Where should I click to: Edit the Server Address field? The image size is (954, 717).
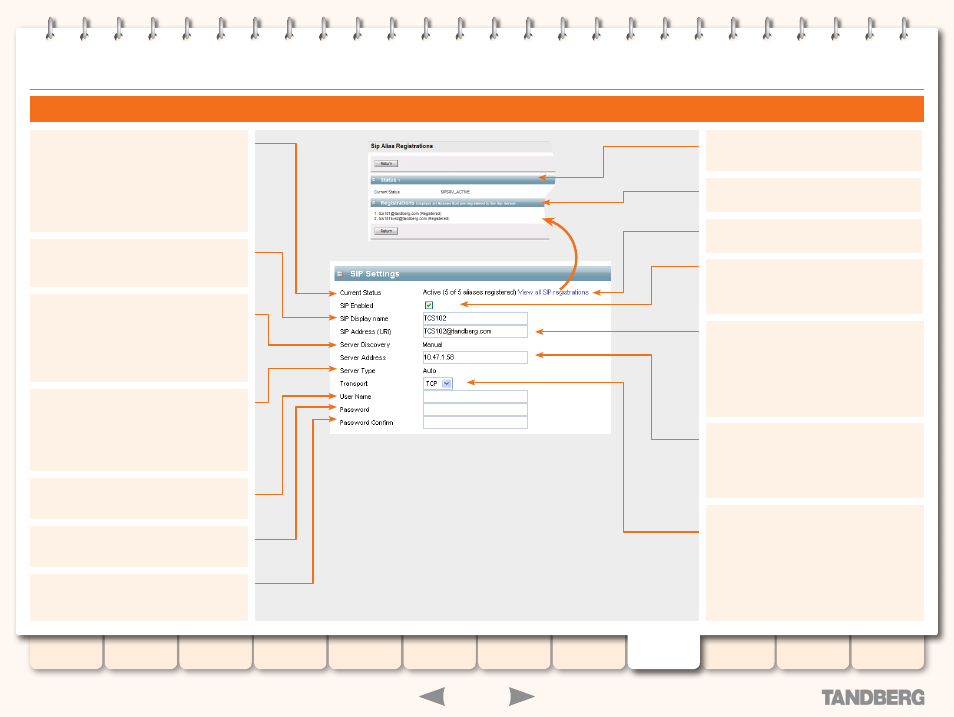[475, 357]
